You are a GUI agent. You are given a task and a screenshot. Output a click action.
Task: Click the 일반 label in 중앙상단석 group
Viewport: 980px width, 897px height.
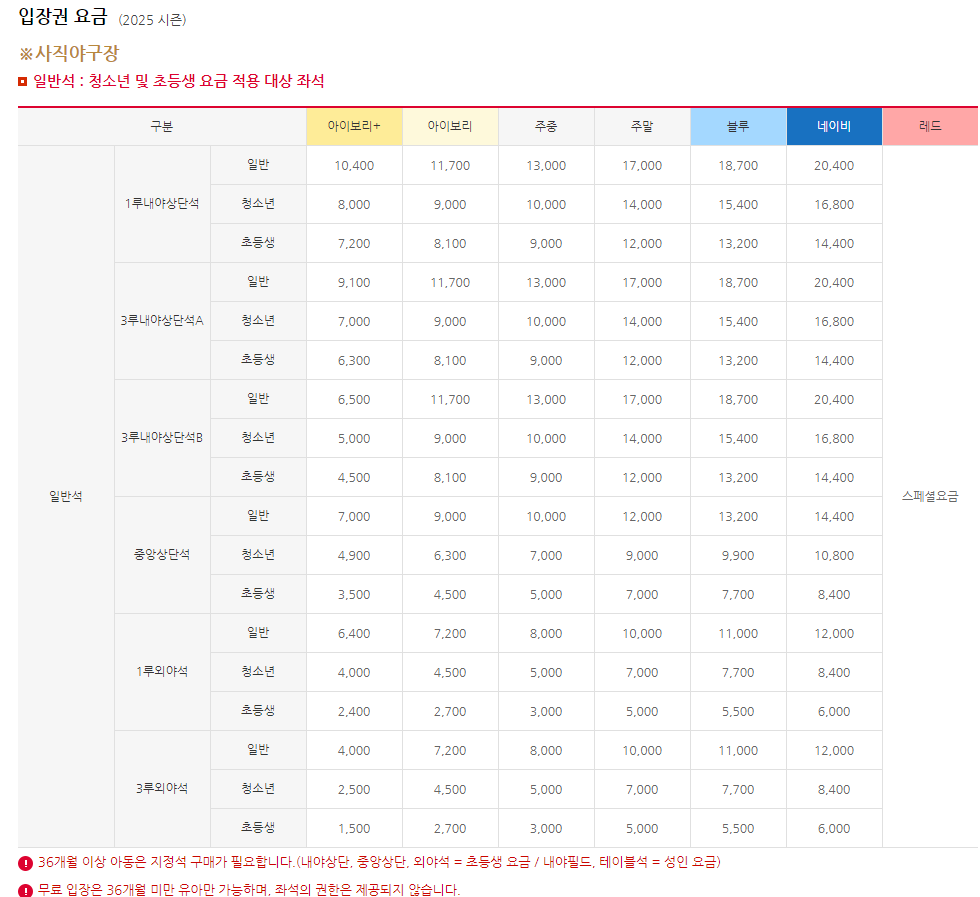pyautogui.click(x=258, y=515)
